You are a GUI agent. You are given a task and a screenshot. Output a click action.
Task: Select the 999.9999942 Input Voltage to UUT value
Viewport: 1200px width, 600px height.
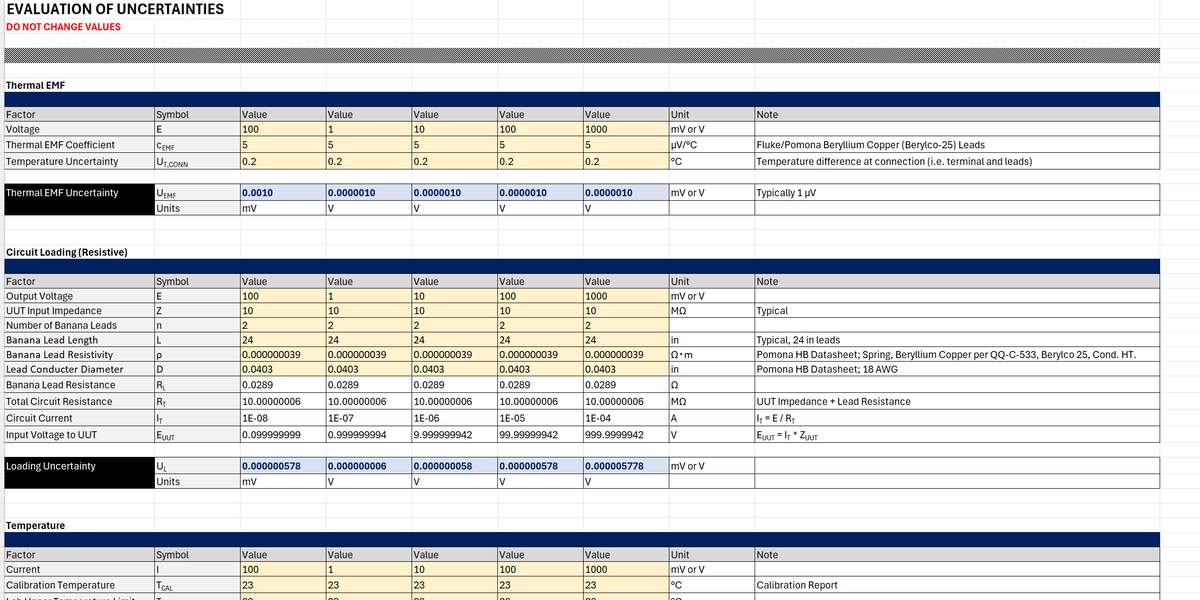[614, 435]
